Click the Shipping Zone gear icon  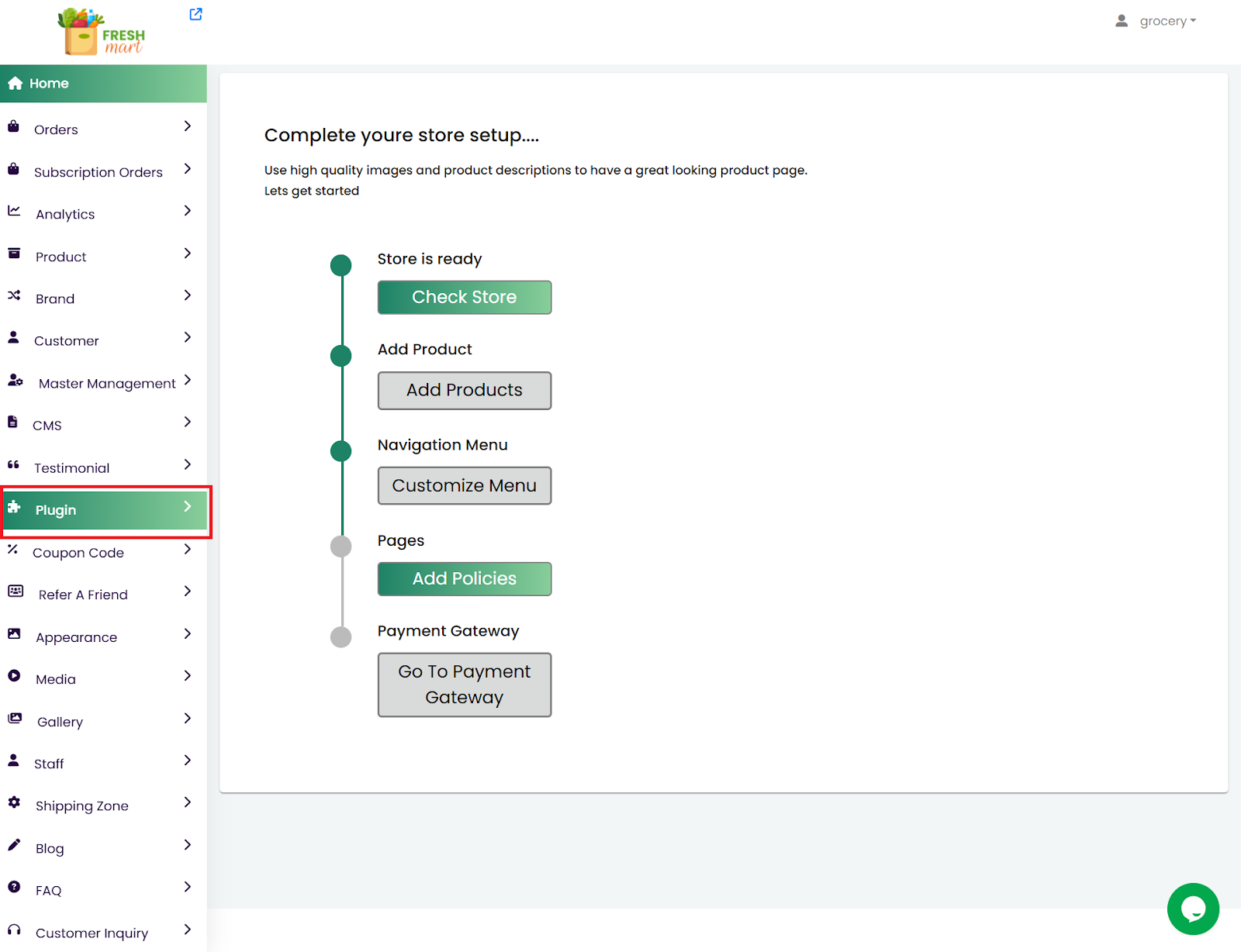(x=14, y=802)
